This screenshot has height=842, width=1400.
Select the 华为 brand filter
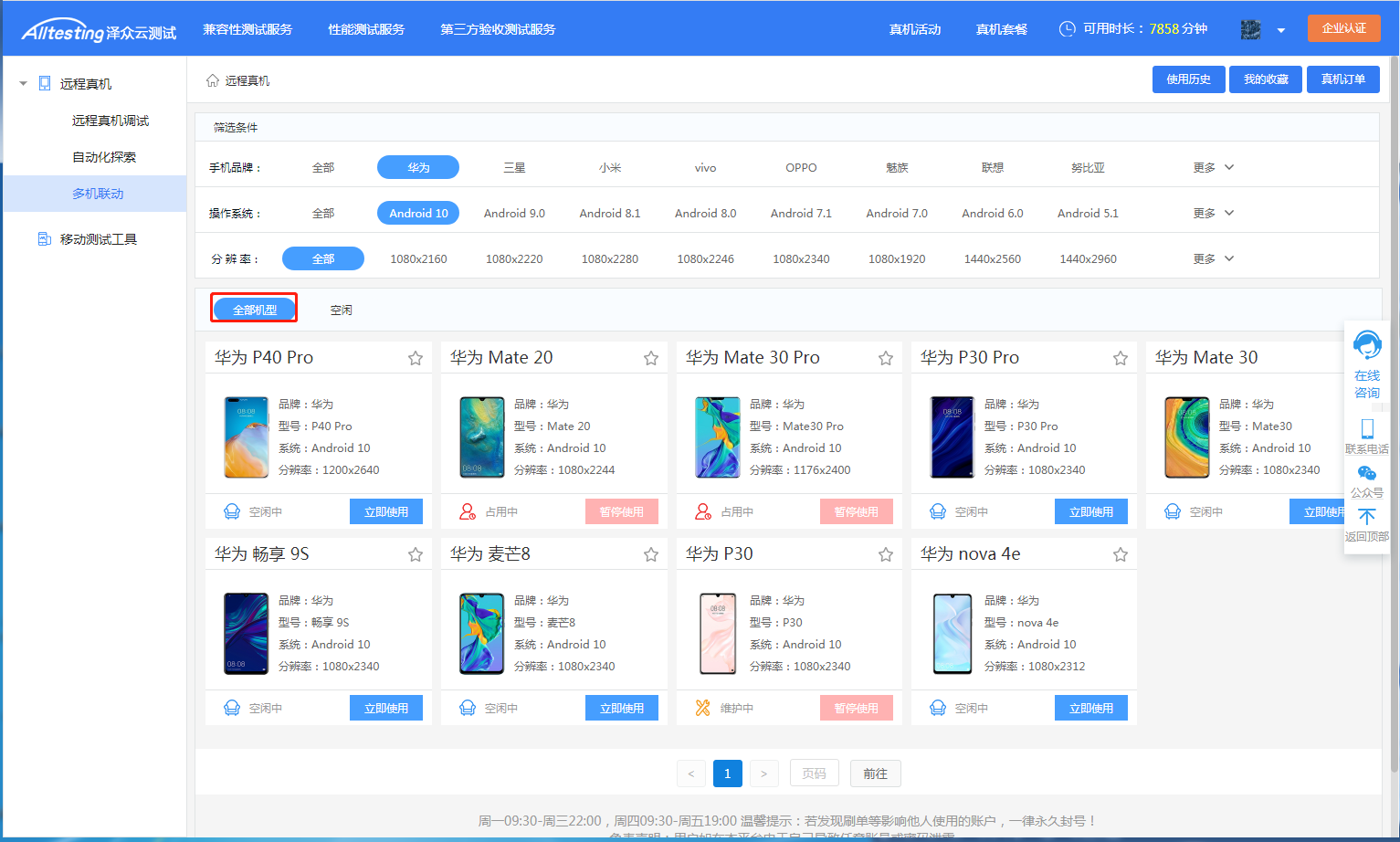pos(418,167)
